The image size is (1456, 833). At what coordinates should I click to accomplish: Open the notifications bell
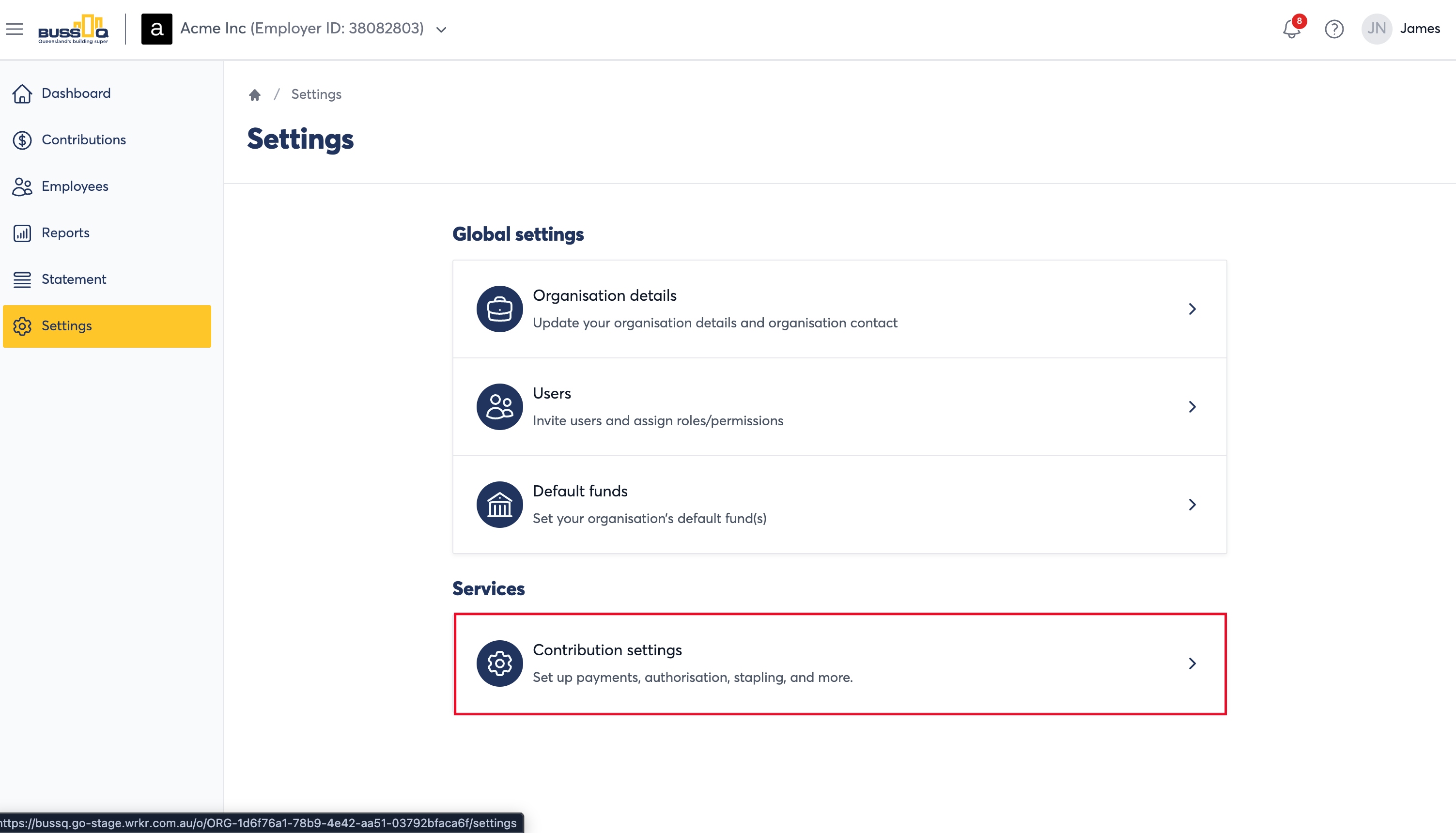click(x=1291, y=29)
